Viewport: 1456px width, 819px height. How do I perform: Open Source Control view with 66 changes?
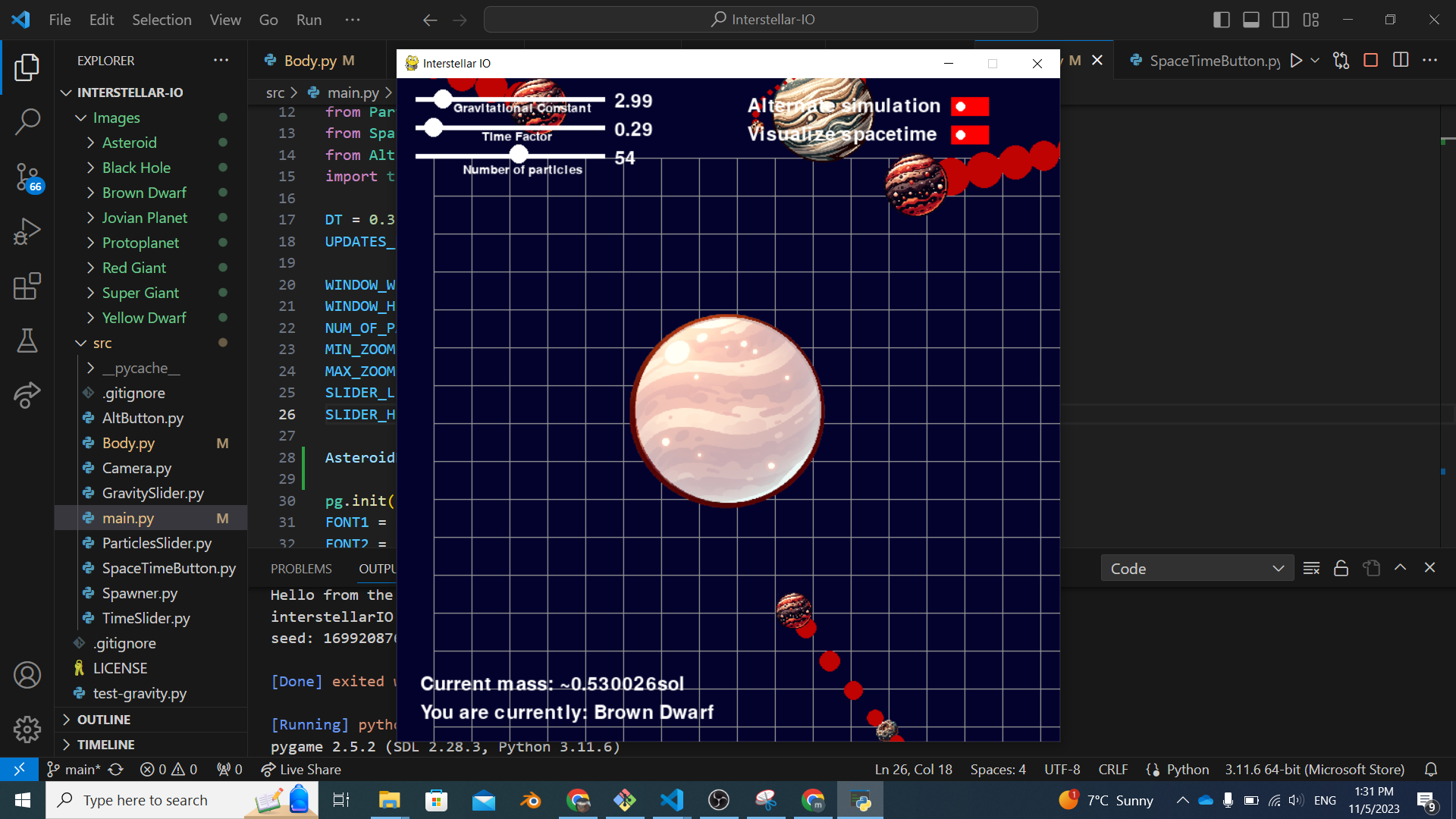(27, 177)
